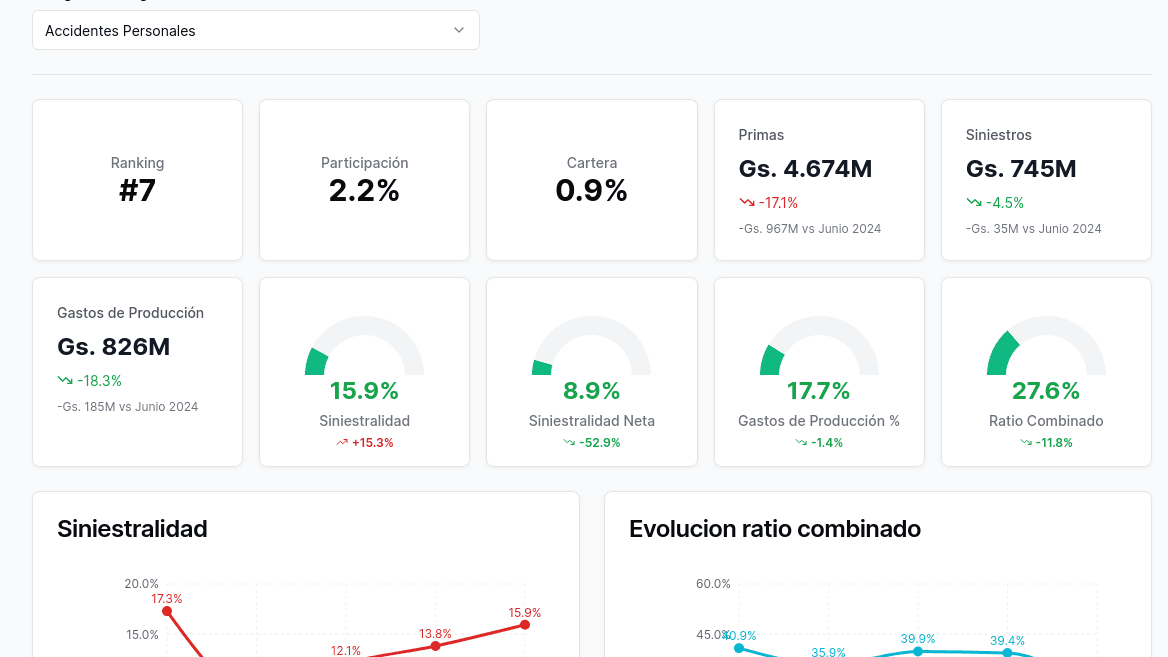Viewport: 1168px width, 657px height.
Task: Click the 'Gastos de Producción %' gauge label
Action: click(819, 421)
